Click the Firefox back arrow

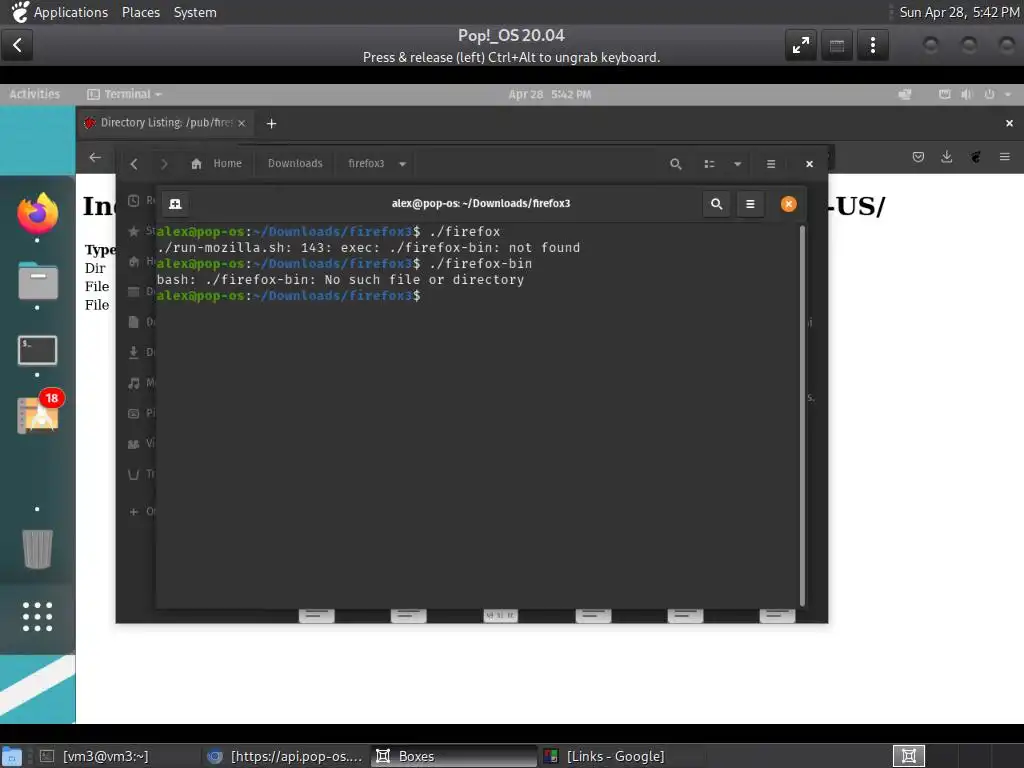[x=95, y=157]
